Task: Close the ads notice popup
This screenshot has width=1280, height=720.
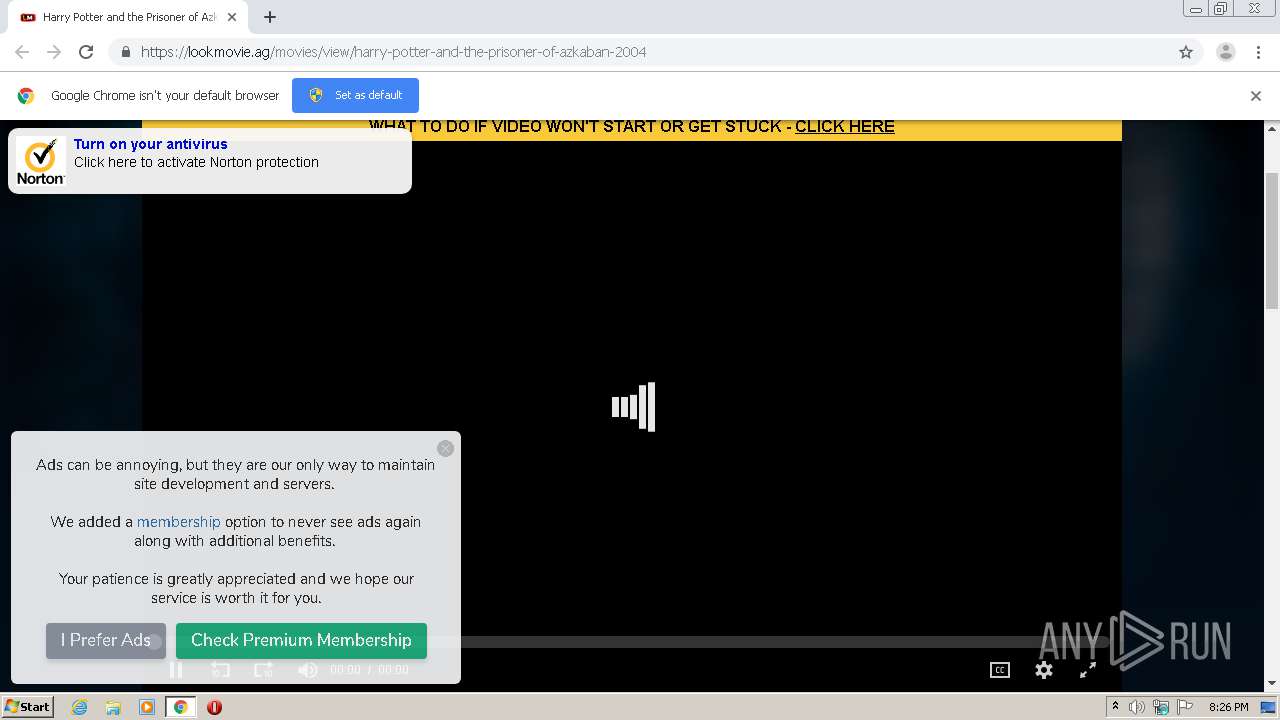Action: coord(446,449)
